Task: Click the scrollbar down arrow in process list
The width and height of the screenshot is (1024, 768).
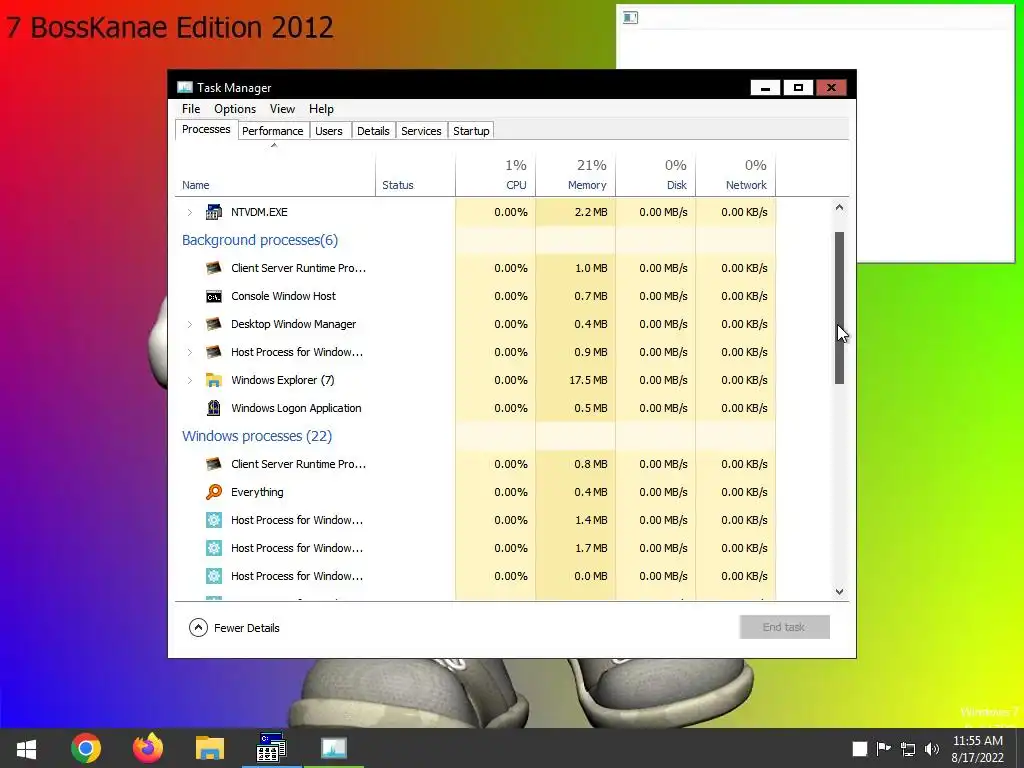Action: click(x=839, y=592)
